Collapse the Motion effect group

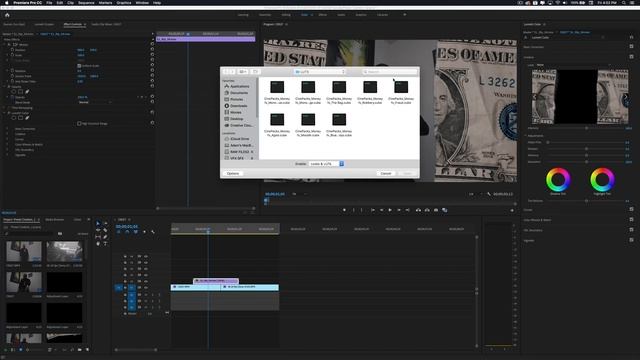[x=5, y=44]
